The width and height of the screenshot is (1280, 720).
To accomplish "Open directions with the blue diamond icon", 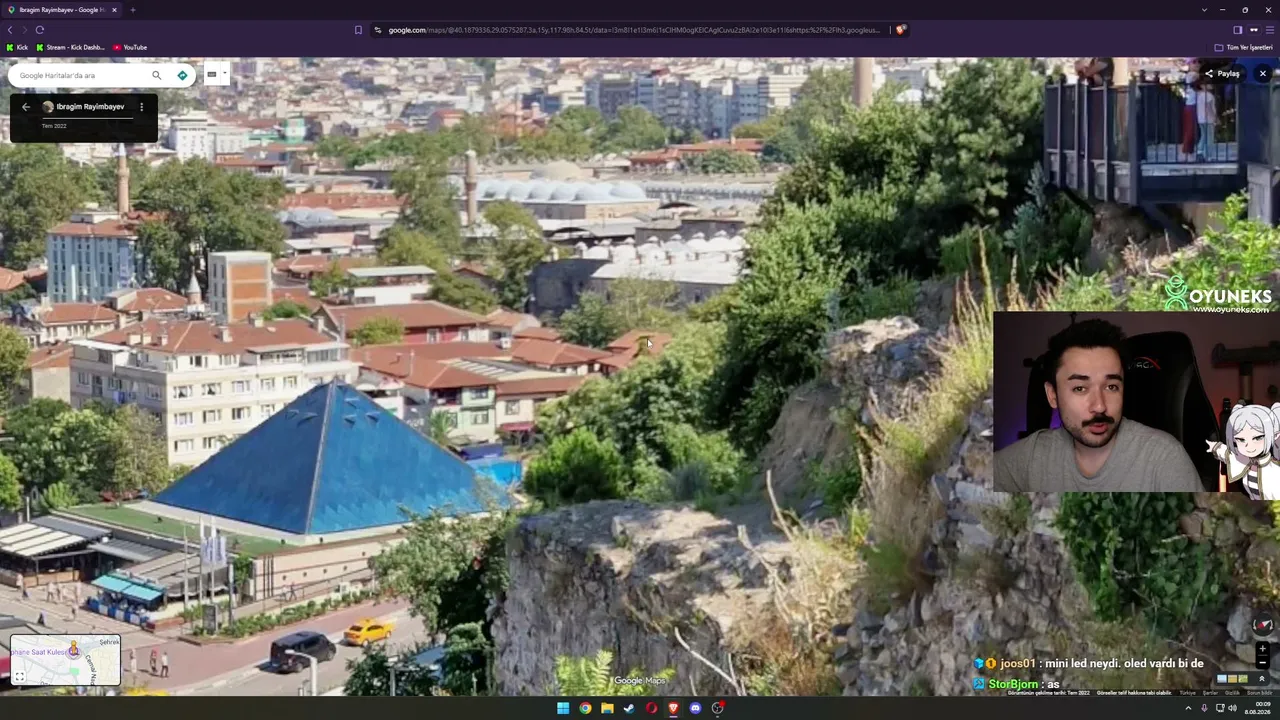I will [182, 75].
